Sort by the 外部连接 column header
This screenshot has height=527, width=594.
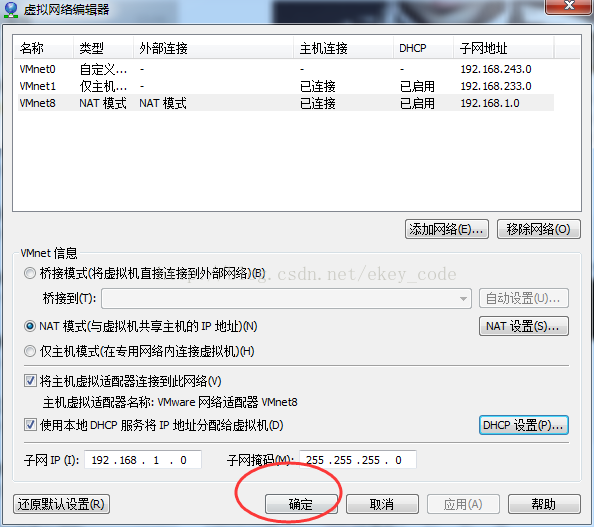(214, 48)
